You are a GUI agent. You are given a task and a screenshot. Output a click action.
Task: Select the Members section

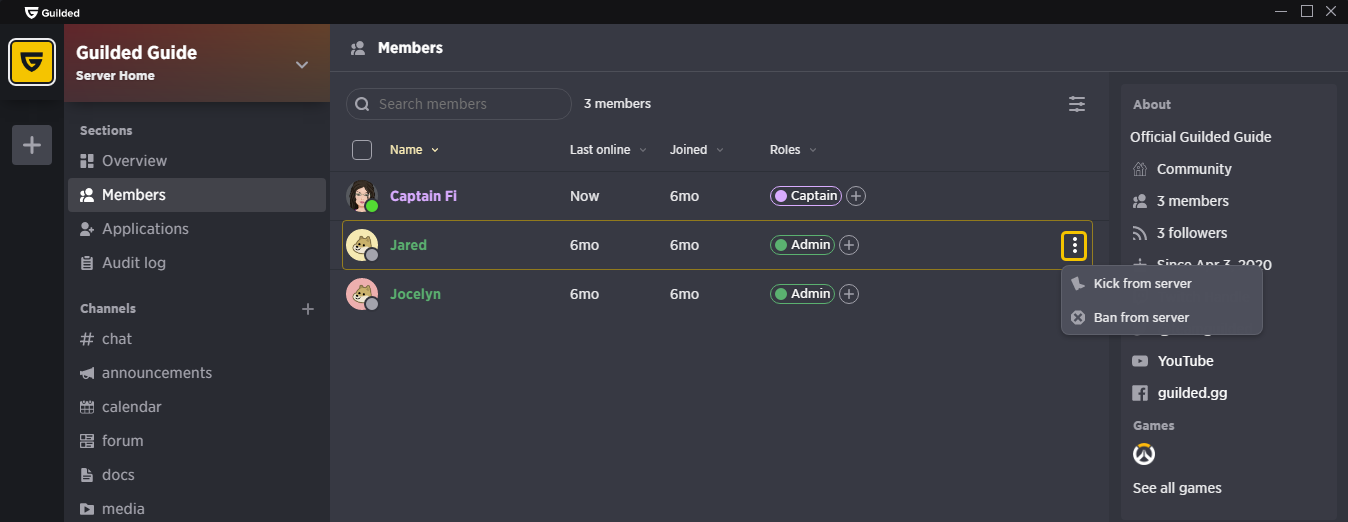coord(197,195)
